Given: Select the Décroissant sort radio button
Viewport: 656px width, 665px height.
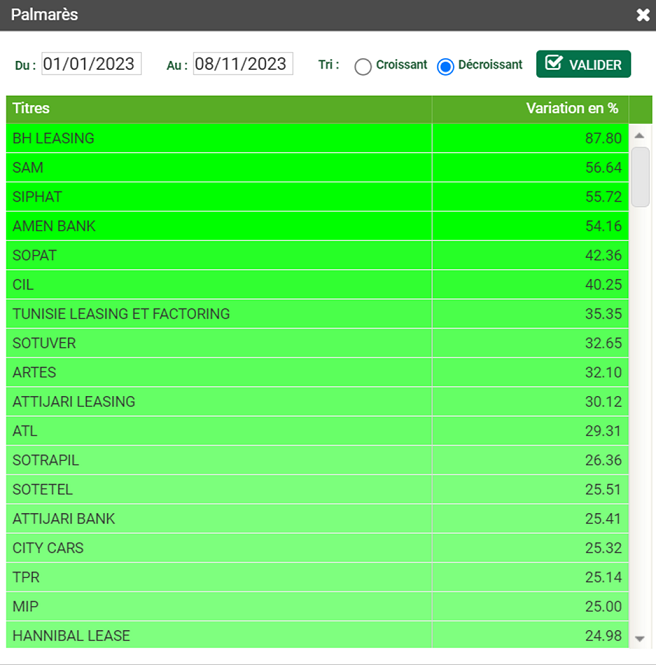Looking at the screenshot, I should (x=445, y=67).
